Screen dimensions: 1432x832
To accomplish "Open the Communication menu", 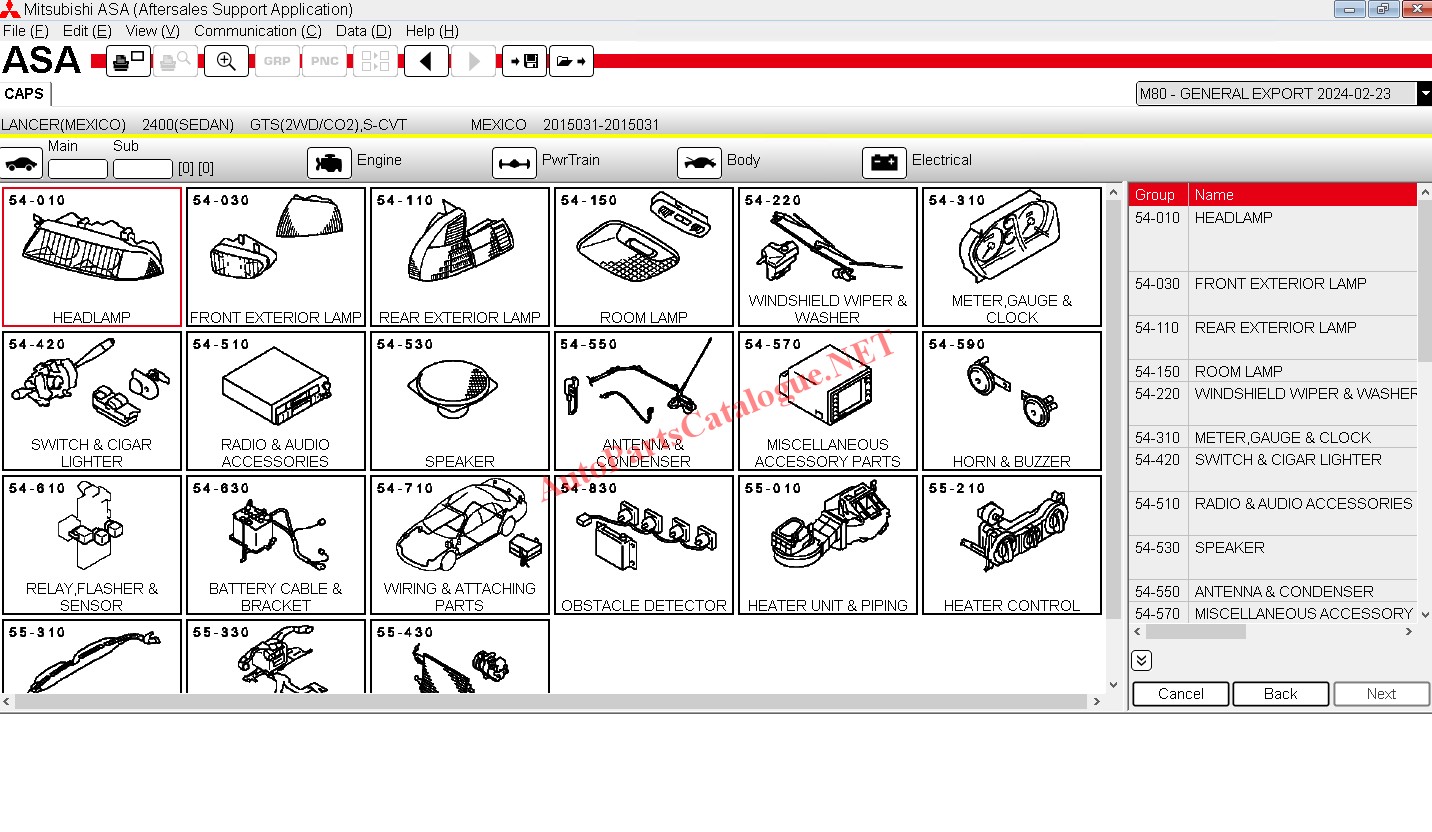I will coord(258,31).
